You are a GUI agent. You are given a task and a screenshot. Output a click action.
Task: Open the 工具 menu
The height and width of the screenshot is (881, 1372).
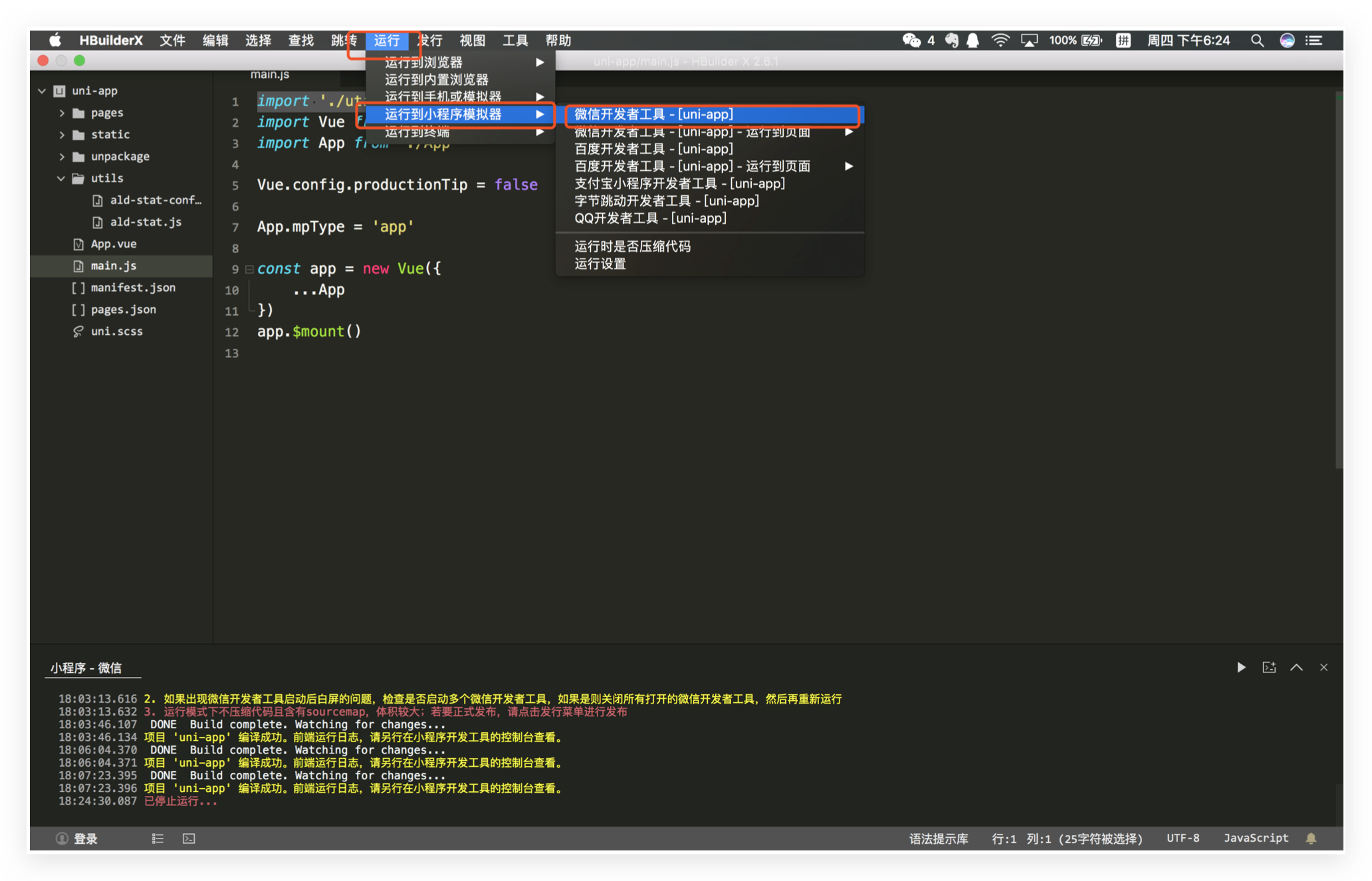(x=515, y=41)
